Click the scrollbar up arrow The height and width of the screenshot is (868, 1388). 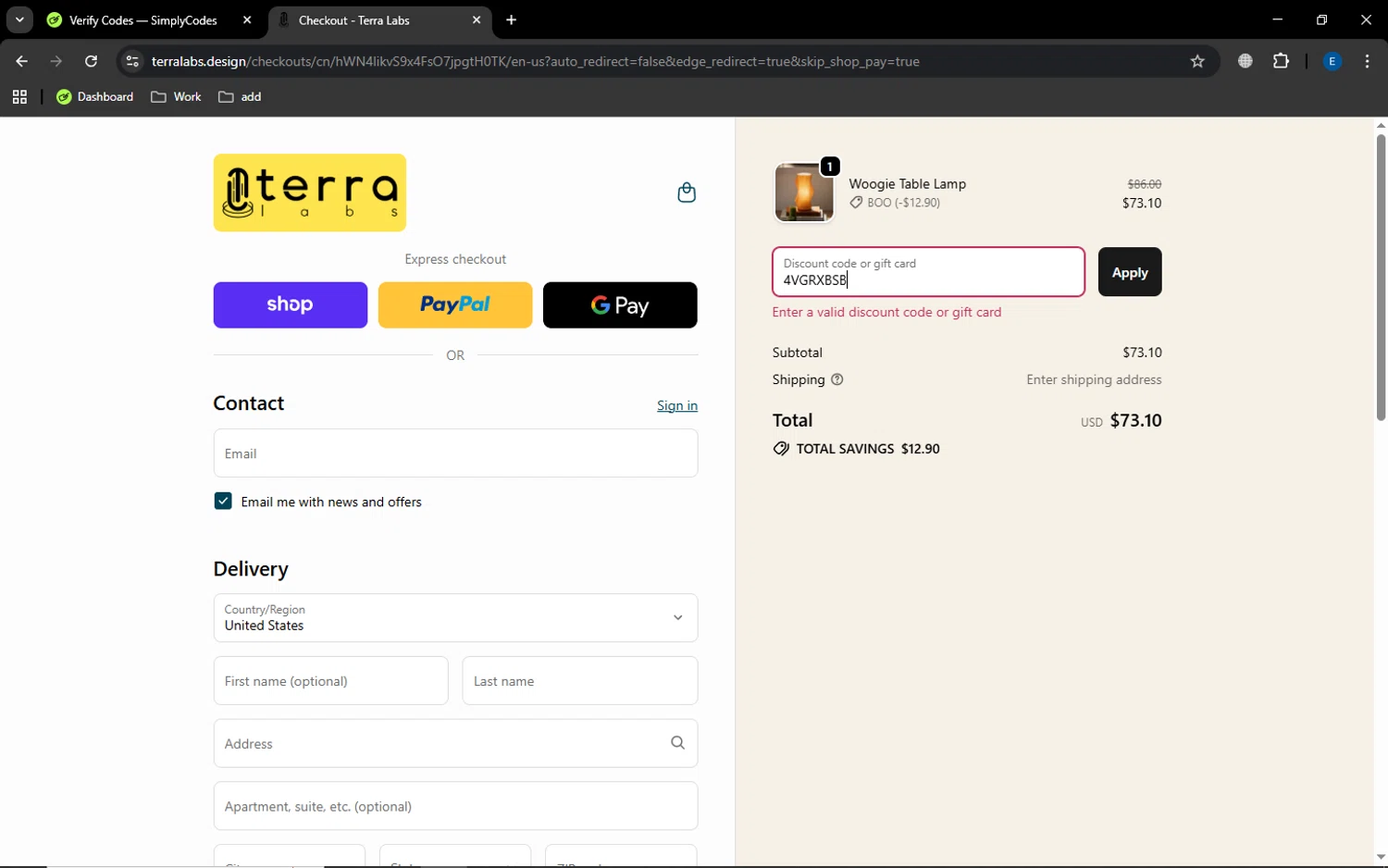1381,125
